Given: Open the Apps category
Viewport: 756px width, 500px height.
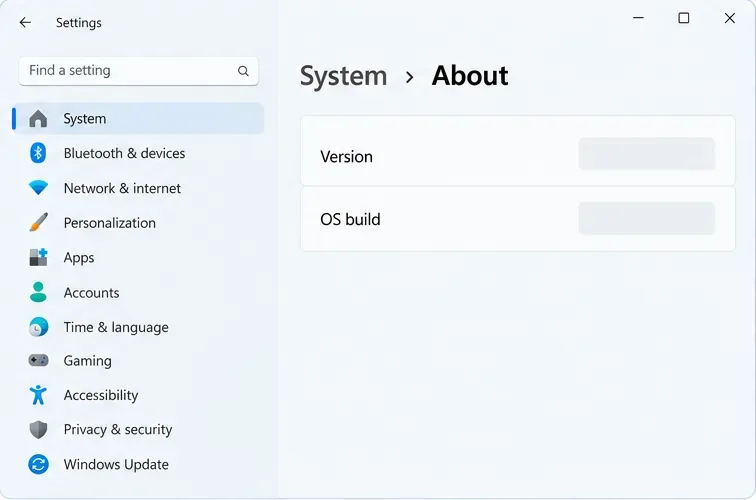Looking at the screenshot, I should tap(138, 257).
